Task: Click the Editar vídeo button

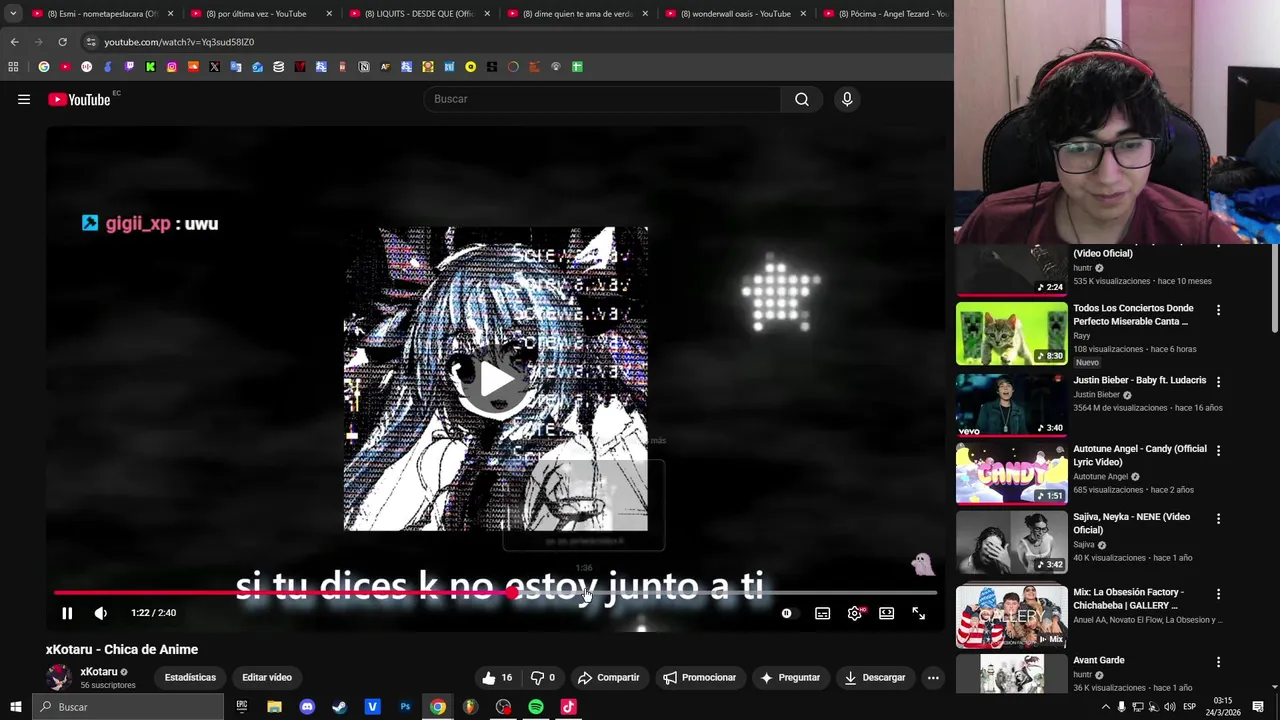Action: [267, 677]
